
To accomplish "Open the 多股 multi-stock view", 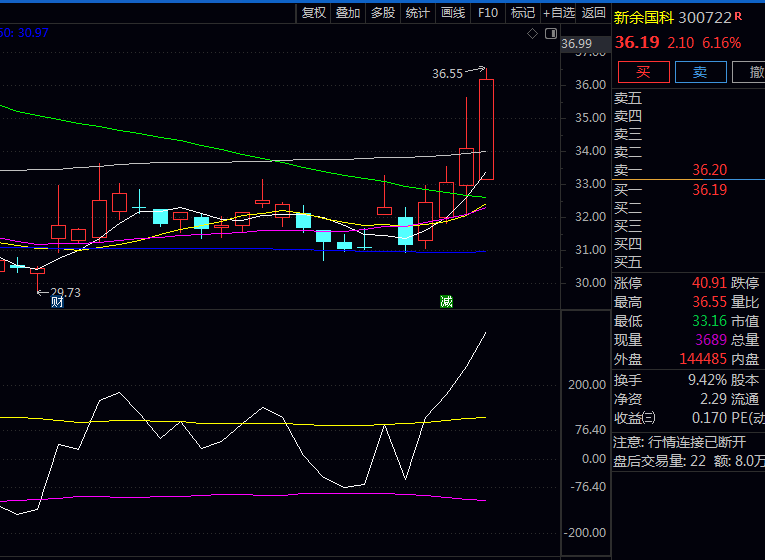I will (x=383, y=13).
